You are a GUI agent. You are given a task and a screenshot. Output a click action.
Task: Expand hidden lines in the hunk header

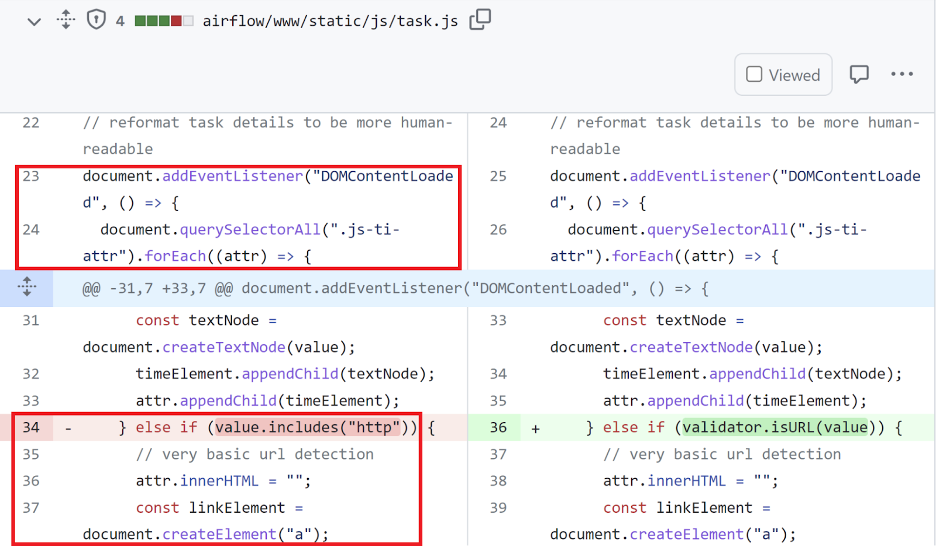pyautogui.click(x=27, y=288)
